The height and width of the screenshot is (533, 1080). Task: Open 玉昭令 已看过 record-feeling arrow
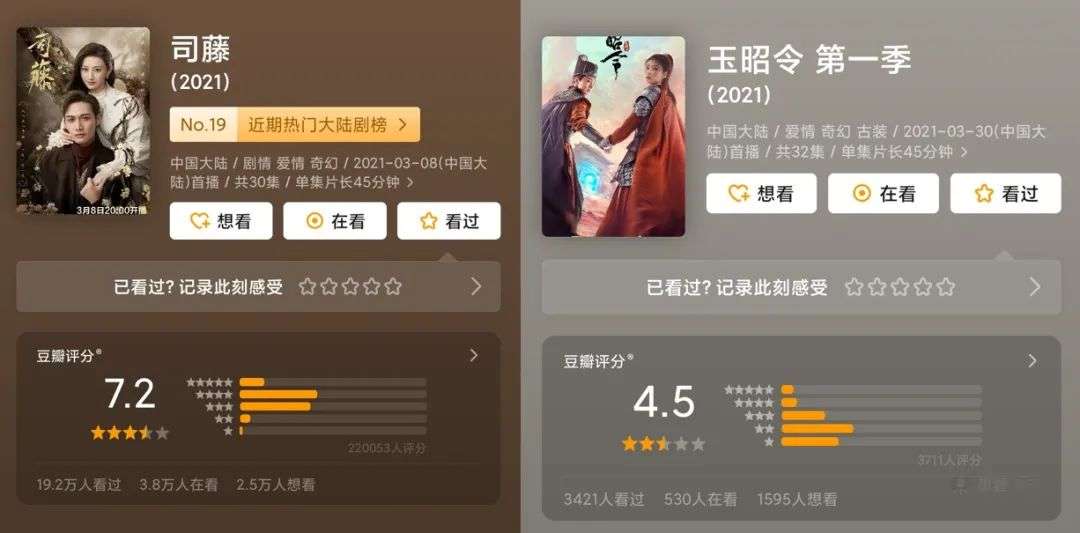pyautogui.click(x=1035, y=287)
